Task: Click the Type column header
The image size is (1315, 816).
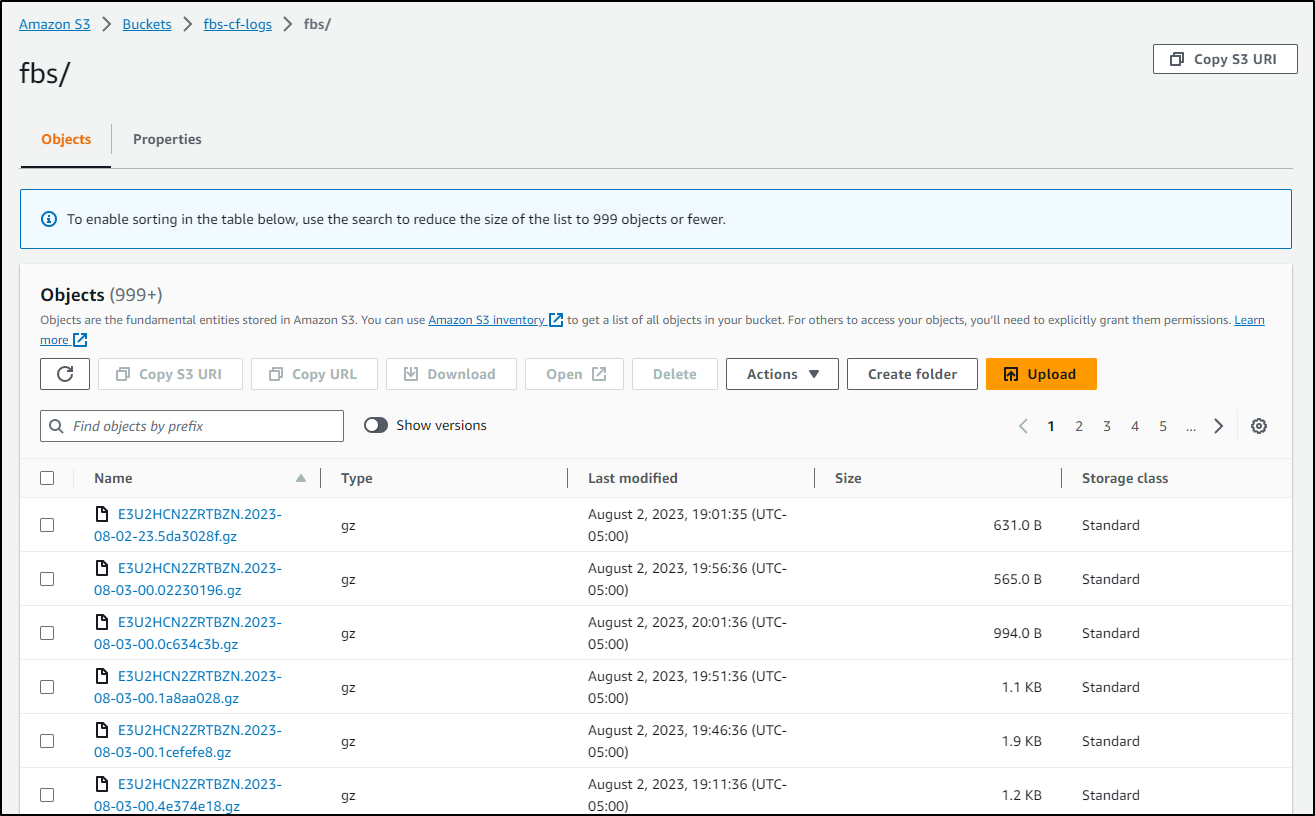Action: pyautogui.click(x=357, y=478)
